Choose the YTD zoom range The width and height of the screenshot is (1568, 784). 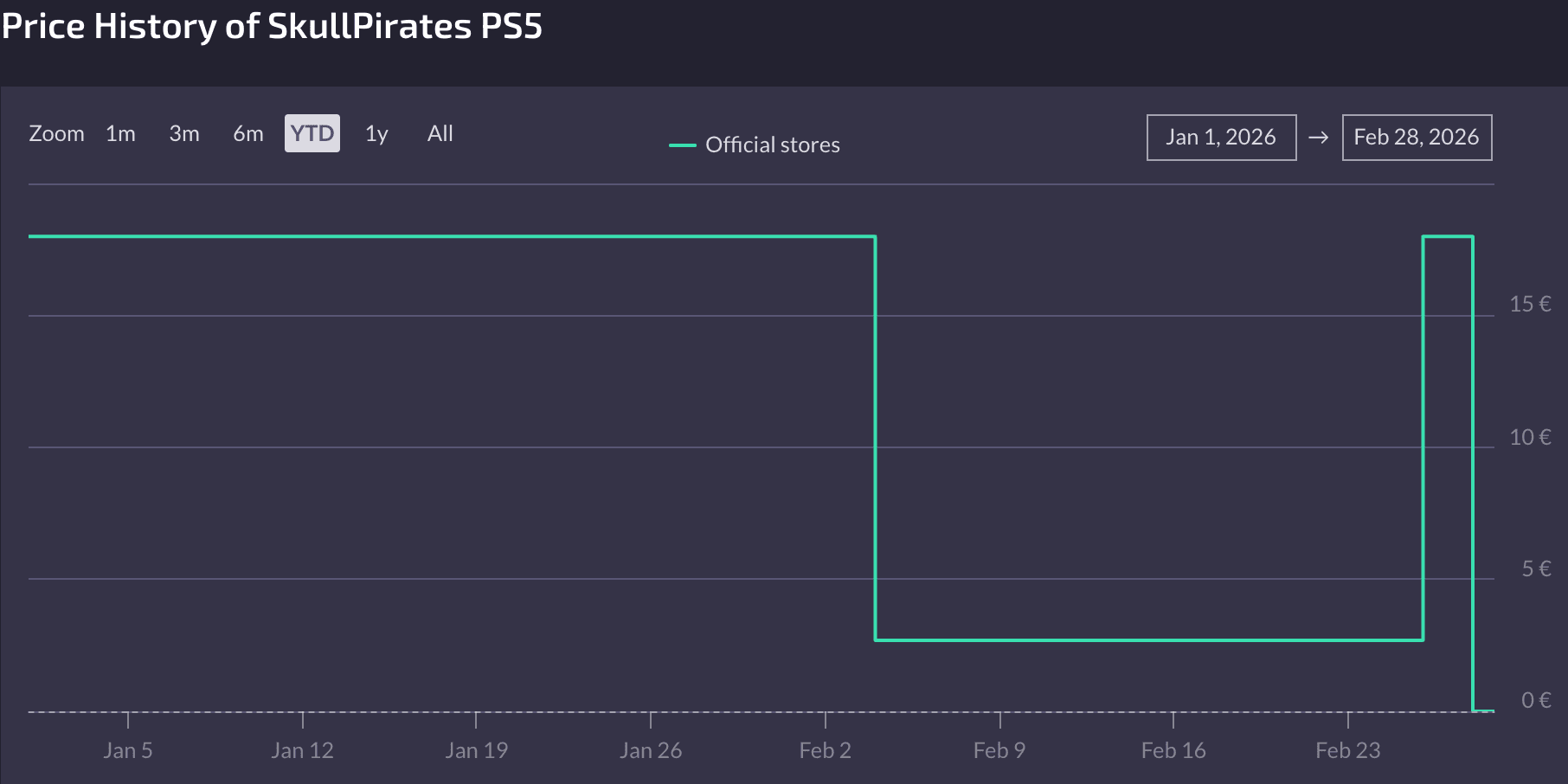coord(312,133)
